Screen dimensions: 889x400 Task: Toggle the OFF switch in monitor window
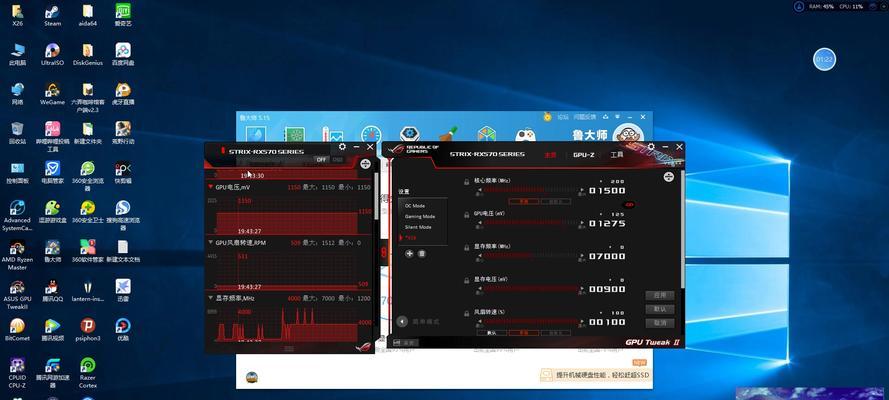coord(321,160)
